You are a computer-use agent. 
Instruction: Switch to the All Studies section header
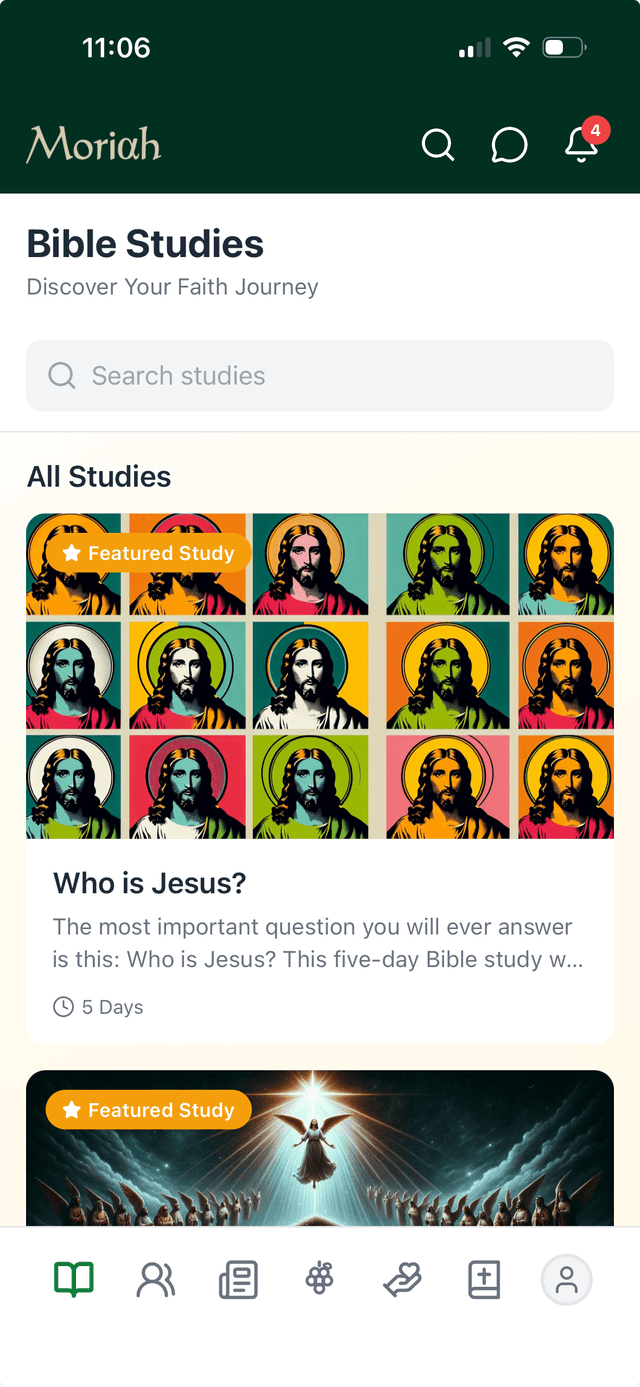98,477
